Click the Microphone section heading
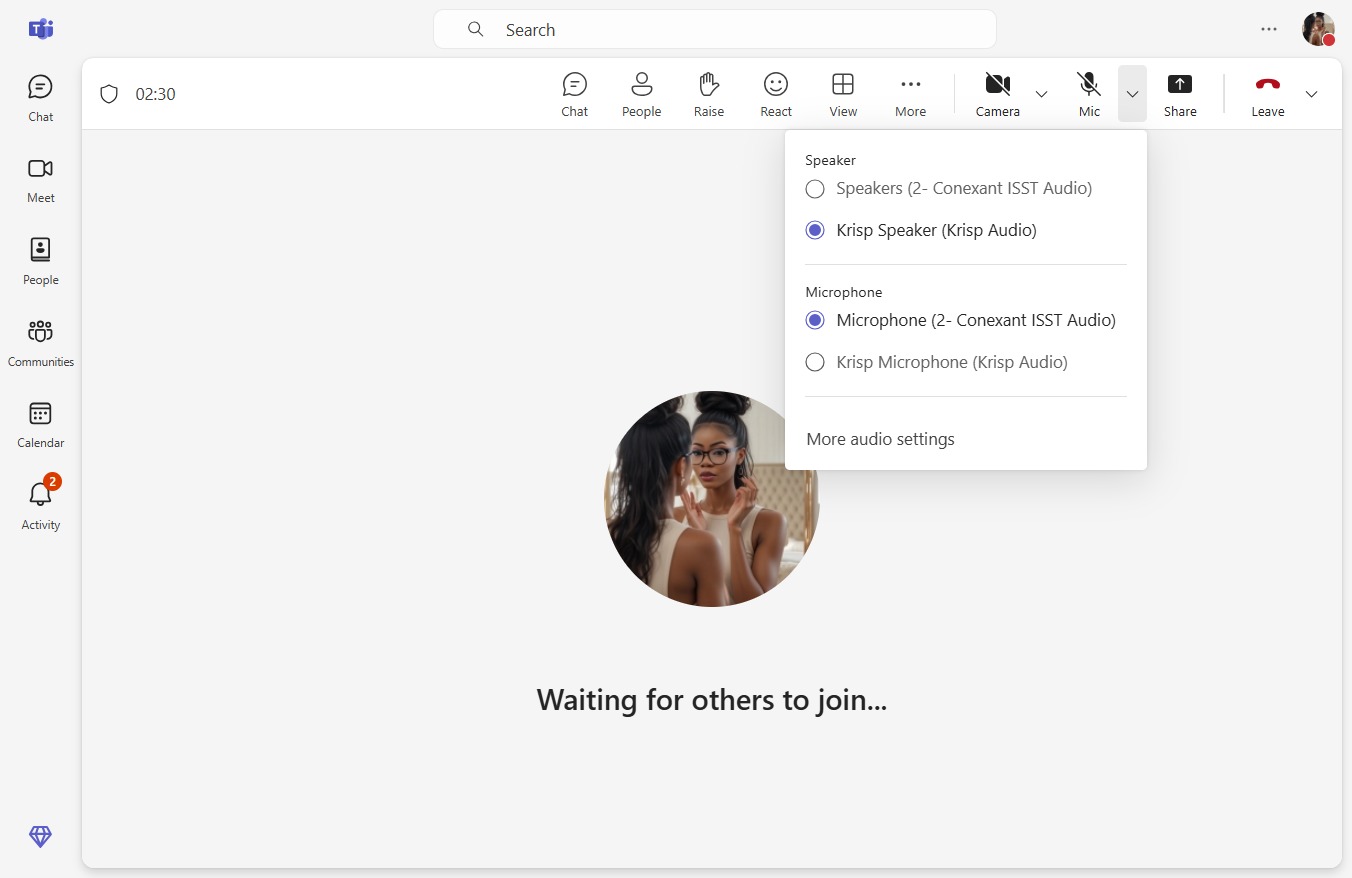The height and width of the screenshot is (878, 1352). 844,292
